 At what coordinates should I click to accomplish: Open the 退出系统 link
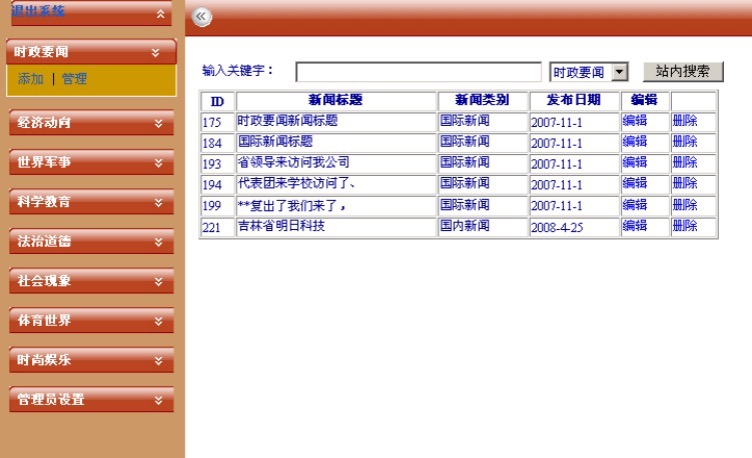pos(38,10)
